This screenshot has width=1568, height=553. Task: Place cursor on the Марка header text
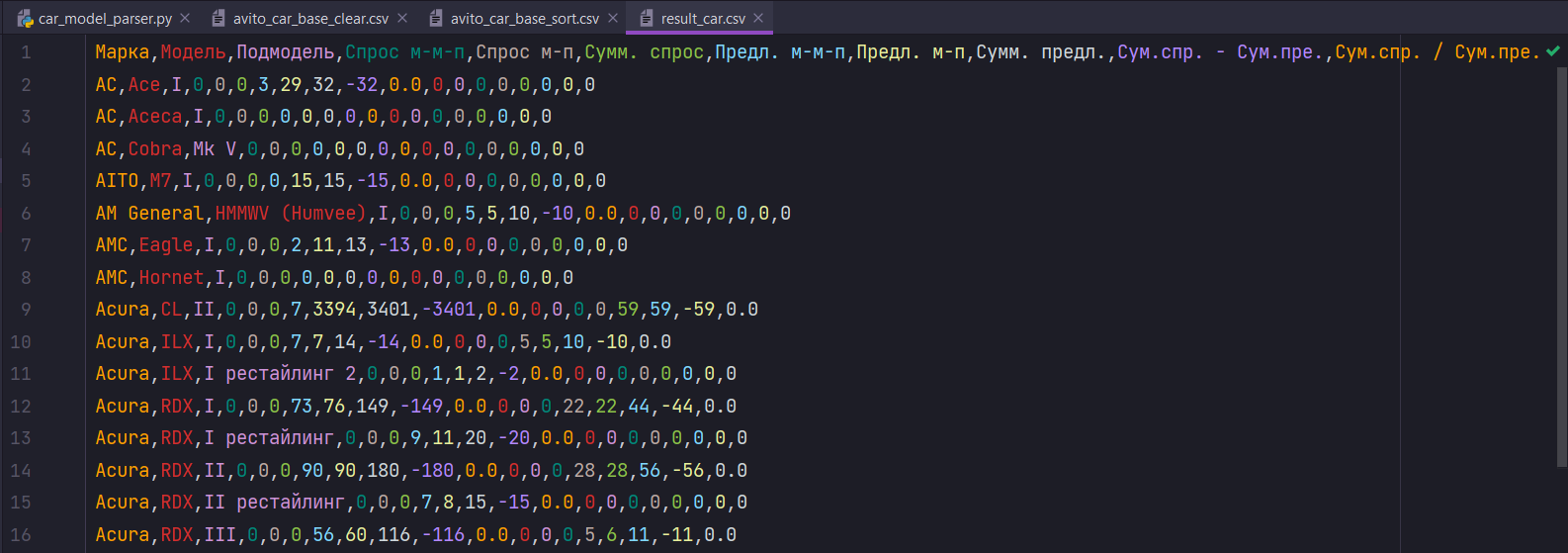click(x=122, y=52)
